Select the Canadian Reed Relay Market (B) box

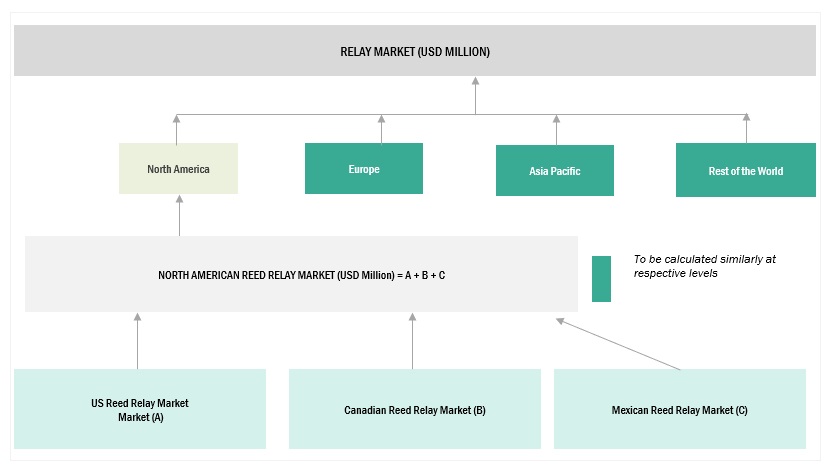coord(415,409)
